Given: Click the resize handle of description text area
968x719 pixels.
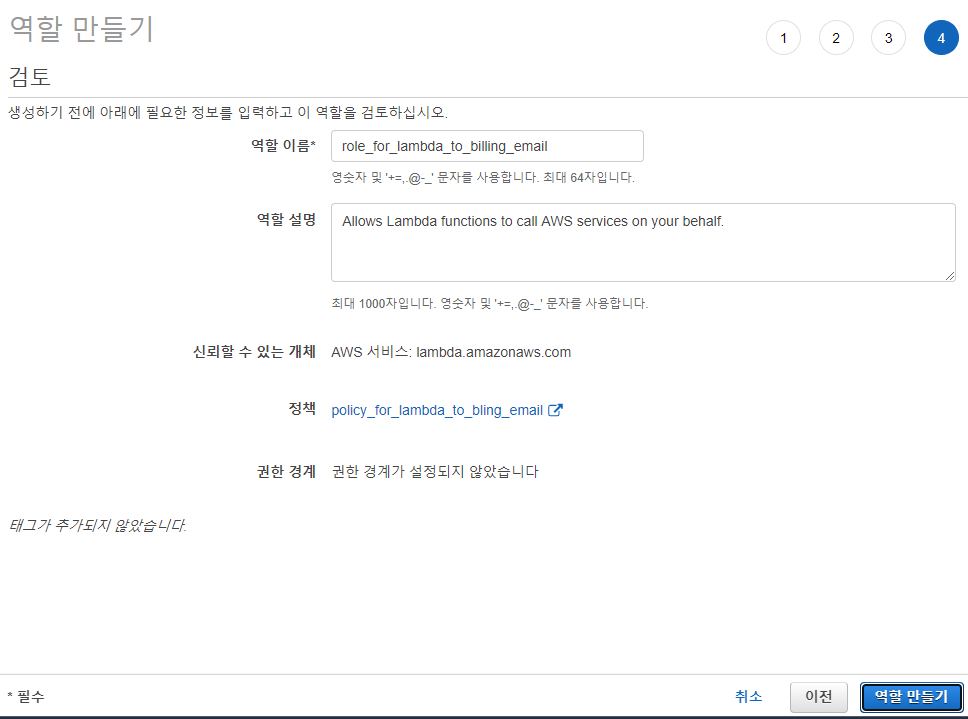Looking at the screenshot, I should coord(950,276).
